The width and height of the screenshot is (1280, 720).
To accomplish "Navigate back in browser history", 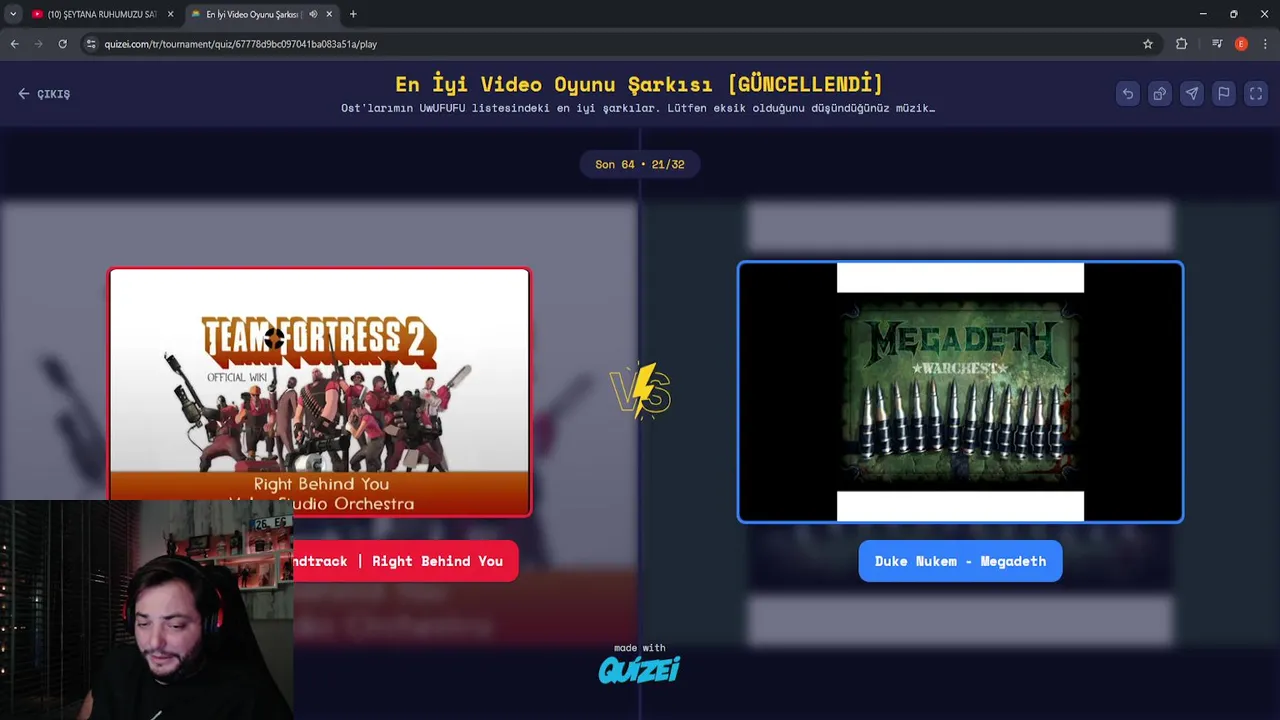I will point(14,44).
